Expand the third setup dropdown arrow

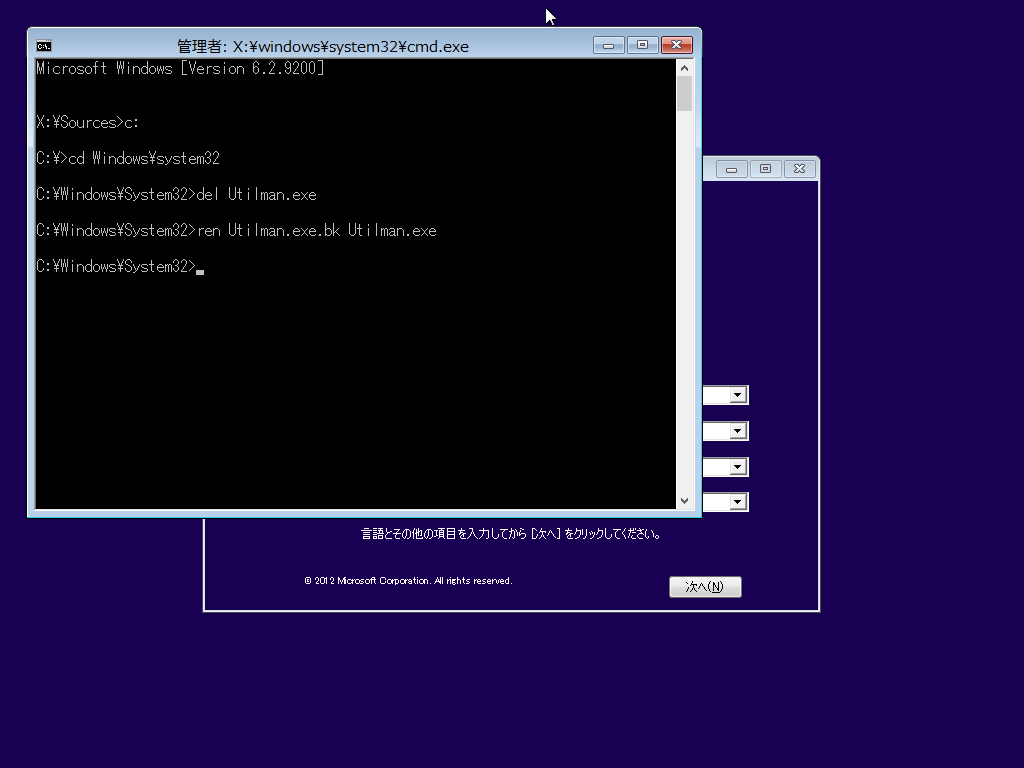click(x=738, y=467)
